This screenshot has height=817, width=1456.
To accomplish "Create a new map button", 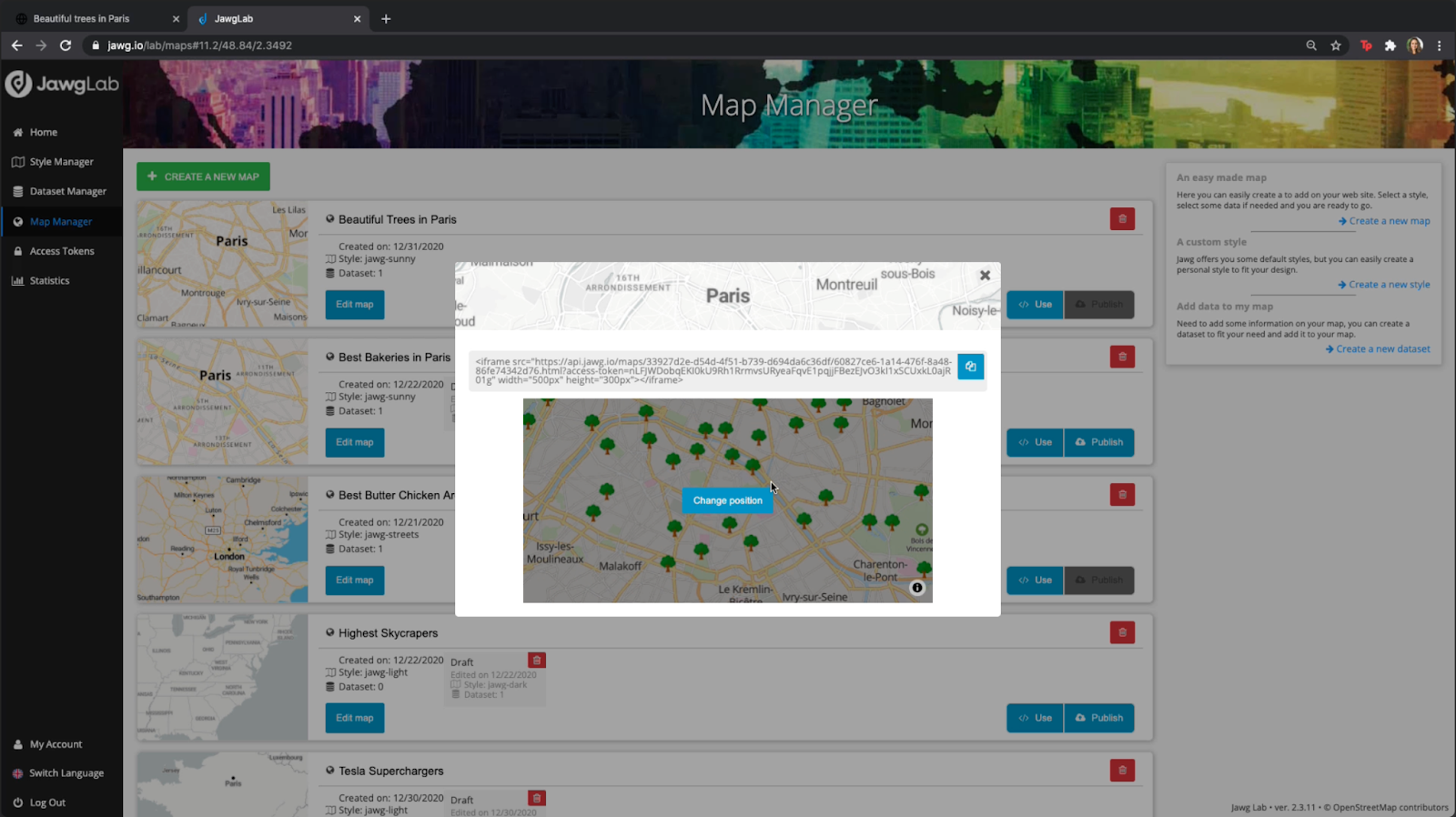I will [x=203, y=177].
